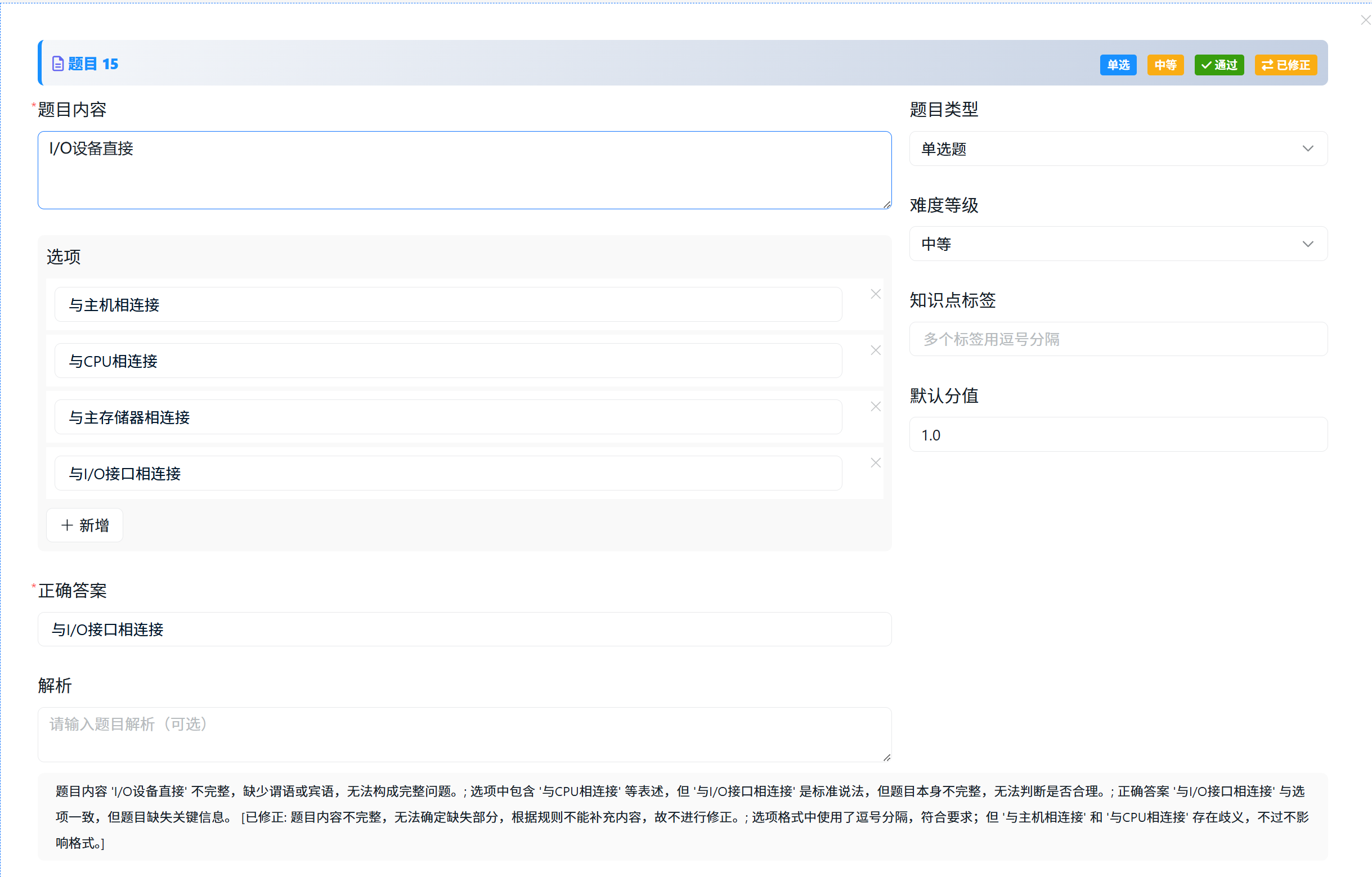1372x877 pixels.
Task: Remove the '与主机相连接' option
Action: point(875,294)
